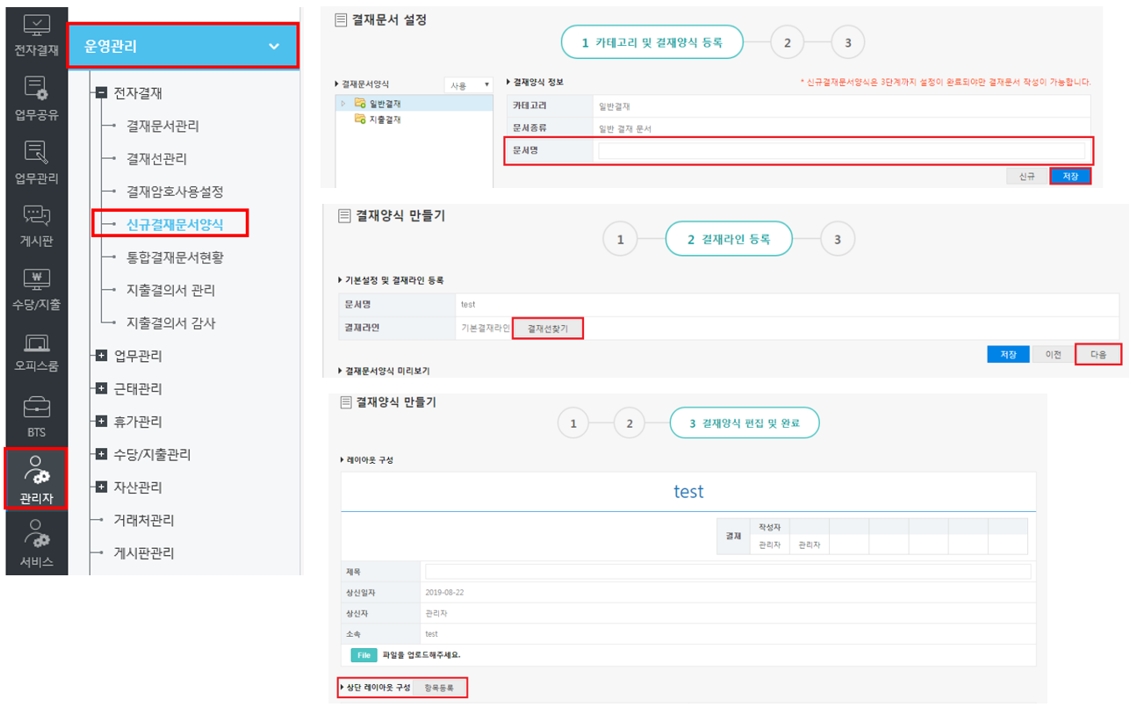Click the 2019-08-22 상신일자 value
1131x707 pixels.
[444, 592]
